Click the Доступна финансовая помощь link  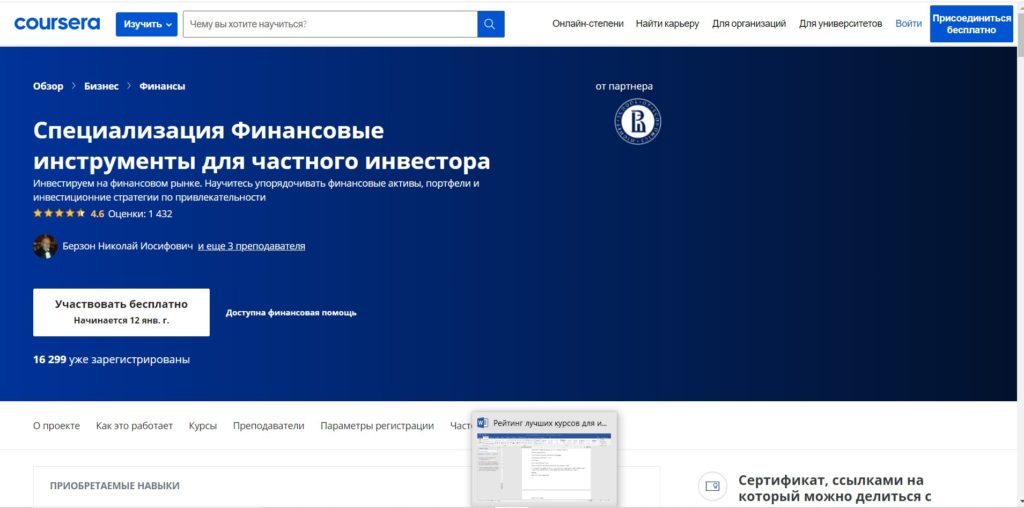291,312
